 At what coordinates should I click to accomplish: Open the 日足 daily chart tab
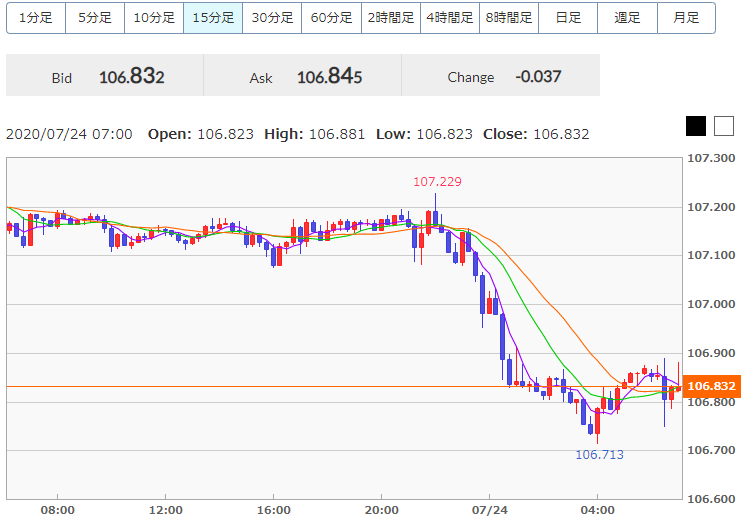(568, 18)
